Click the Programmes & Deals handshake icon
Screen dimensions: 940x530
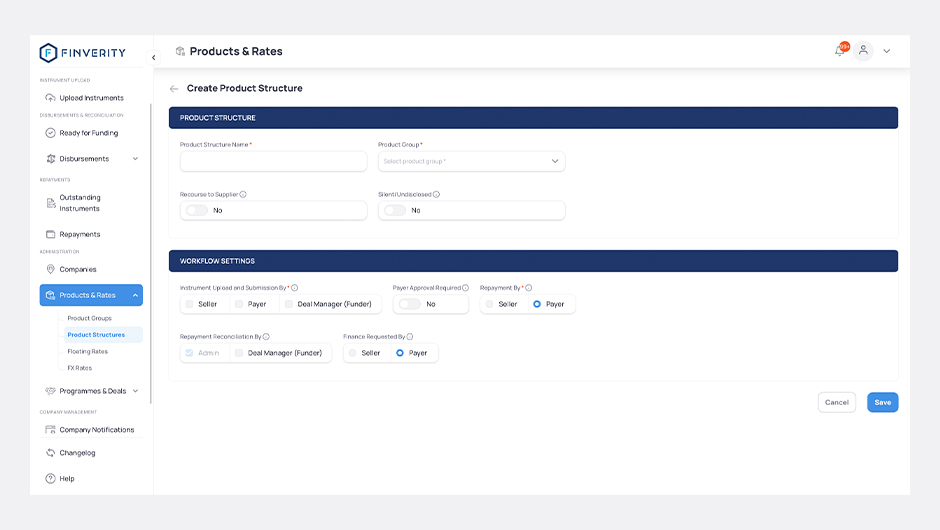click(x=50, y=391)
